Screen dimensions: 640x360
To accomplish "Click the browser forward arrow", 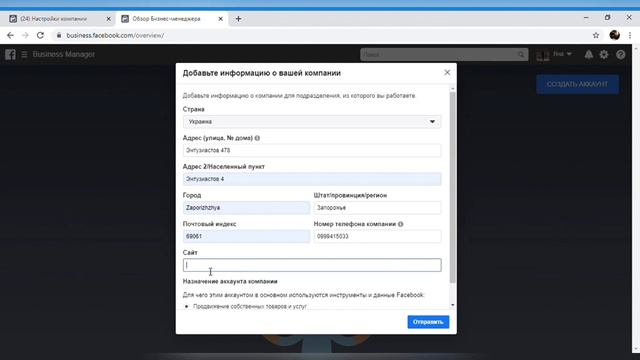I will click(25, 36).
